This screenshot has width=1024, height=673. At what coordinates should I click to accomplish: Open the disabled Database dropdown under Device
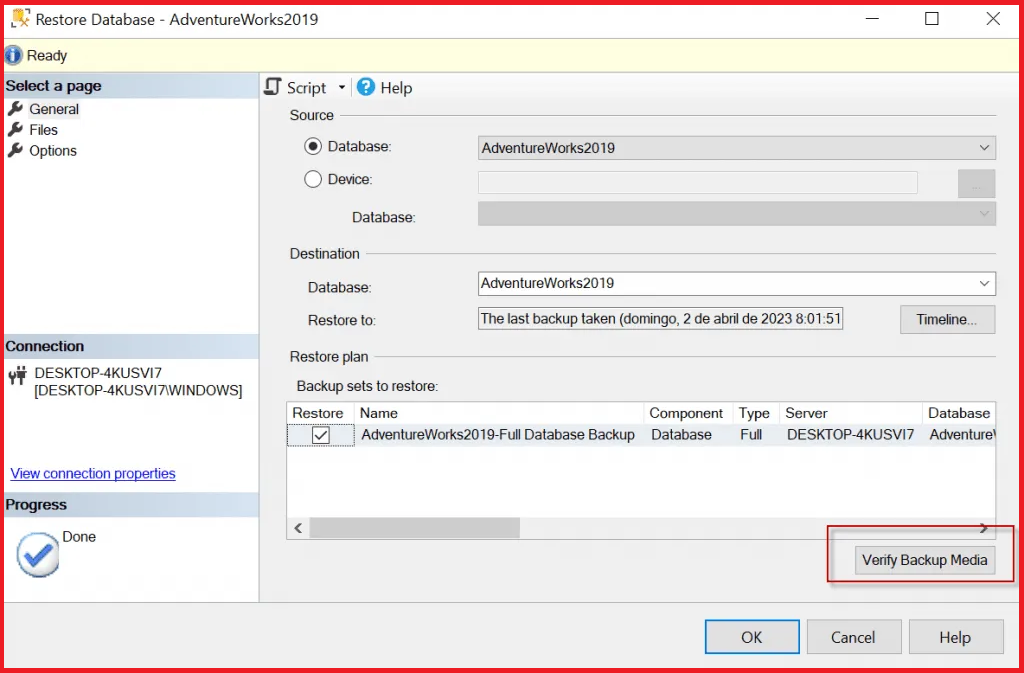(737, 214)
